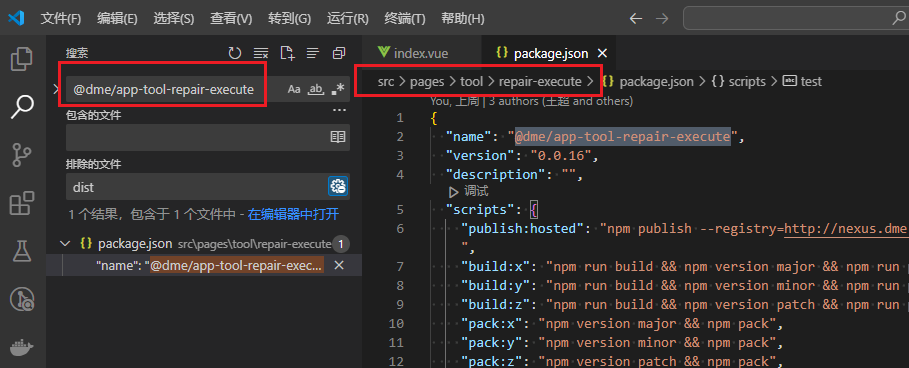Toggle Match Whole Word in search box
Image resolution: width=909 pixels, height=368 pixels.
pyautogui.click(x=315, y=89)
